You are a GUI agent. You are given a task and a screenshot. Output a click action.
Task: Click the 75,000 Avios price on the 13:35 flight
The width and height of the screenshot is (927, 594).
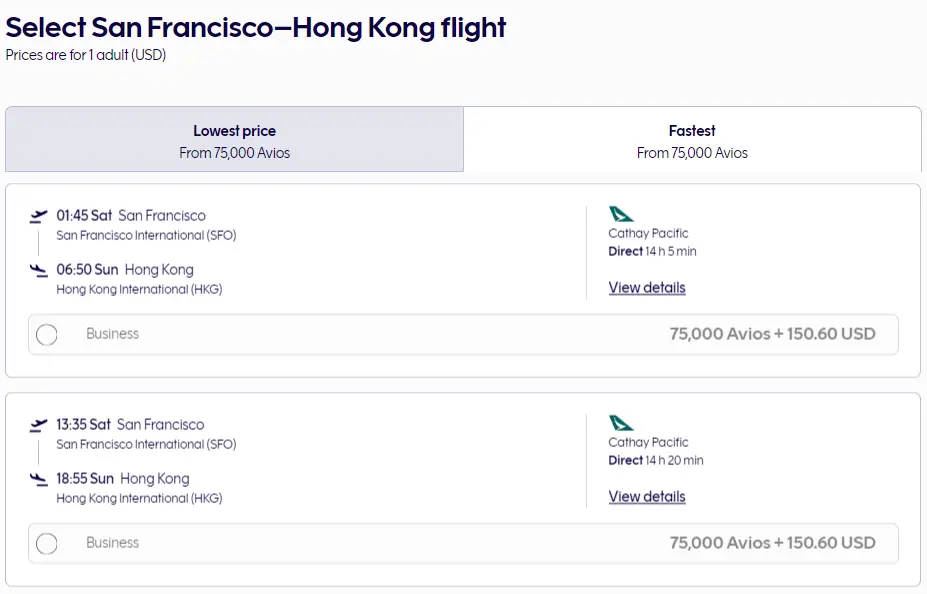pos(772,543)
